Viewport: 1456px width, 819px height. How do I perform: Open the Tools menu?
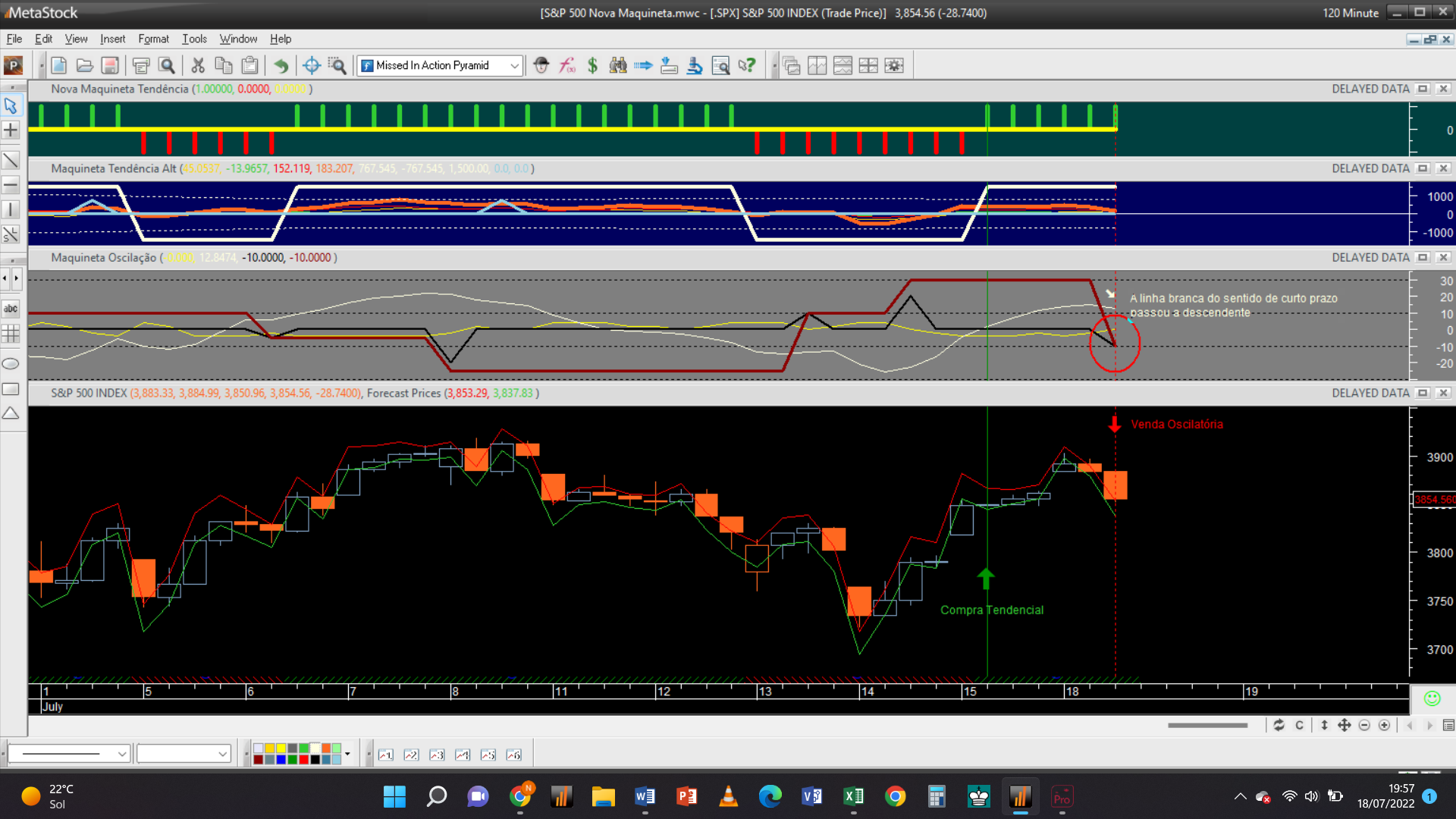pos(194,39)
